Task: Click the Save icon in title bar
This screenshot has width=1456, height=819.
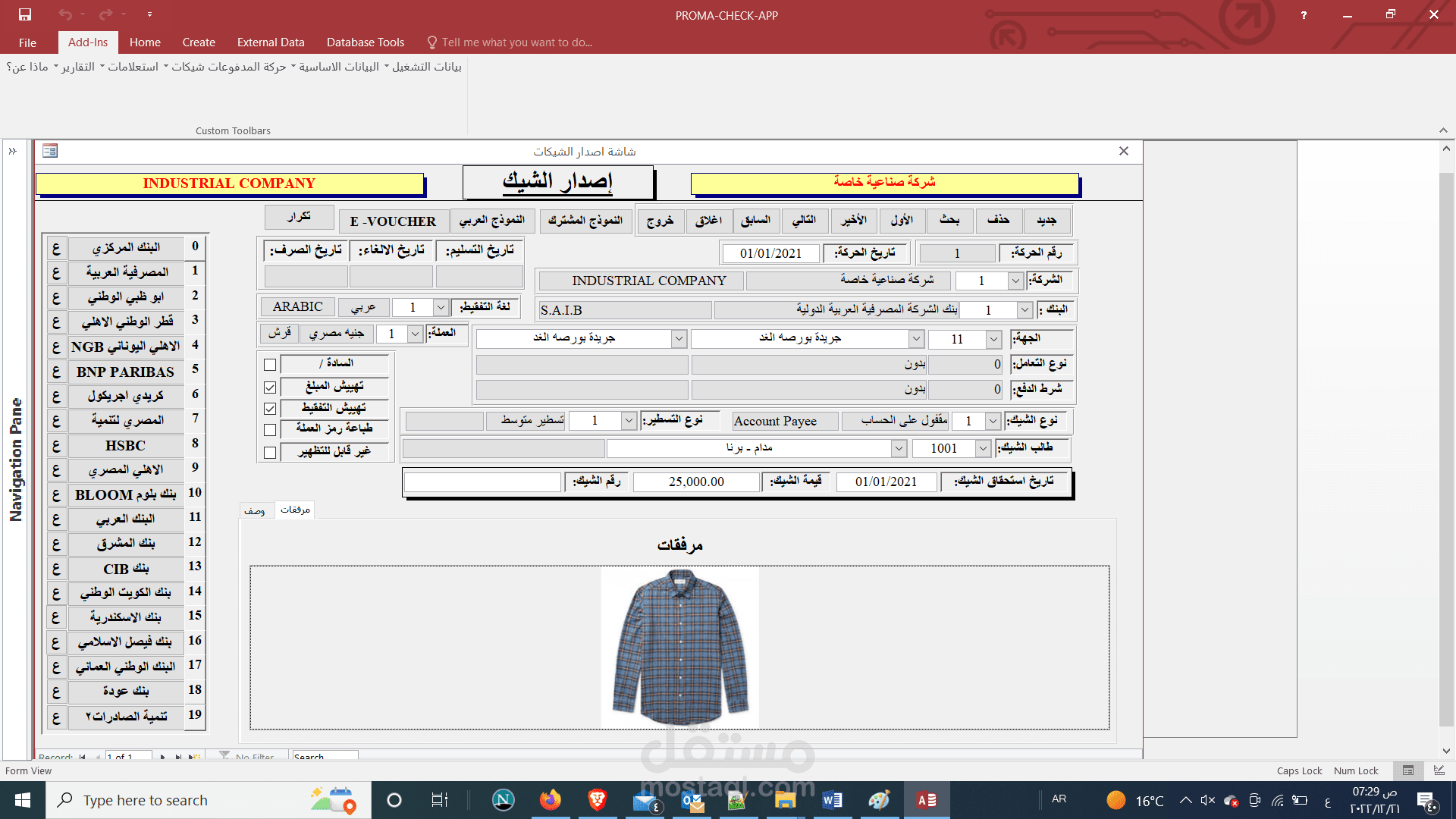Action: [x=25, y=14]
